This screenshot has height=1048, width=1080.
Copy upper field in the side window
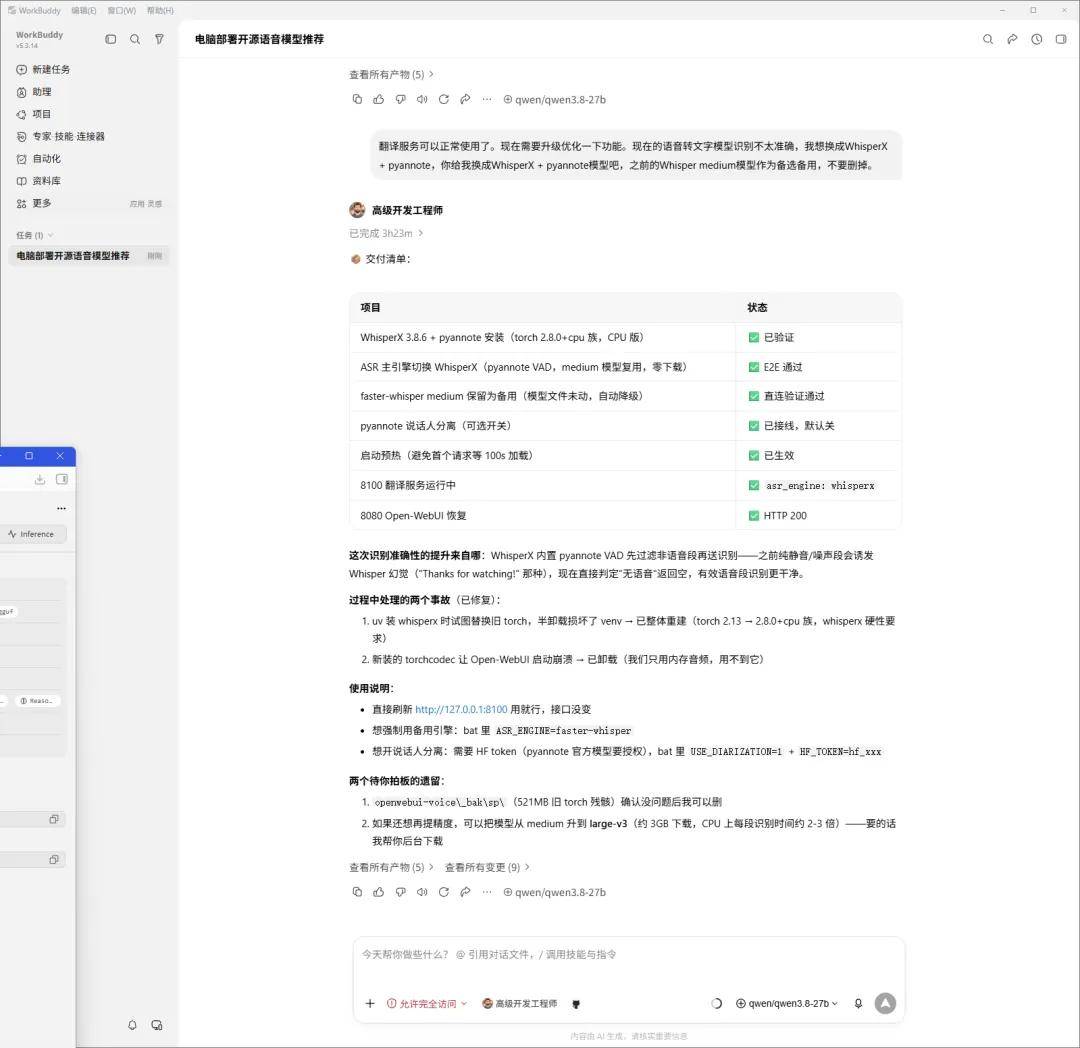54,819
